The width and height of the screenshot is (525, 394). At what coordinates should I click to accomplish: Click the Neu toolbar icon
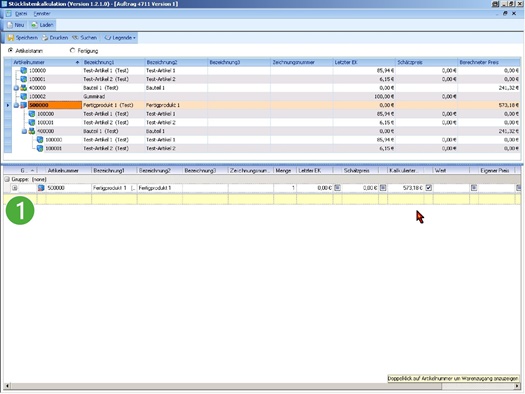click(10, 25)
